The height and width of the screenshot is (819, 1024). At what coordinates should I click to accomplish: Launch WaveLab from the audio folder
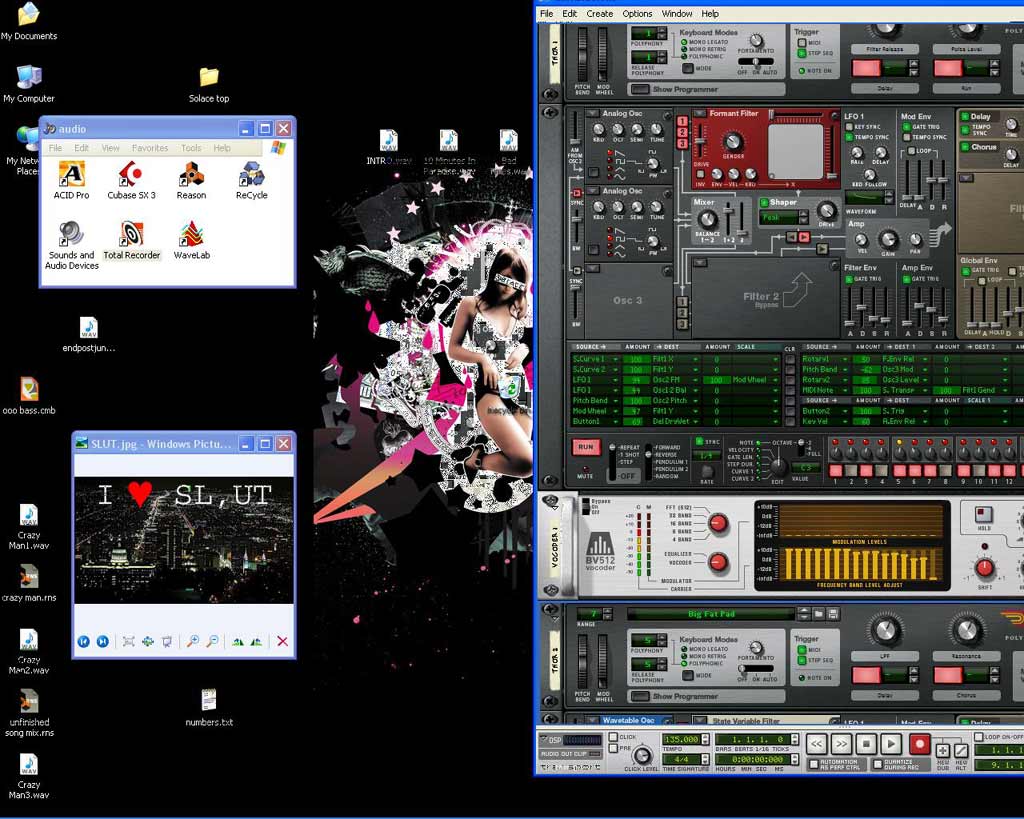pyautogui.click(x=191, y=241)
